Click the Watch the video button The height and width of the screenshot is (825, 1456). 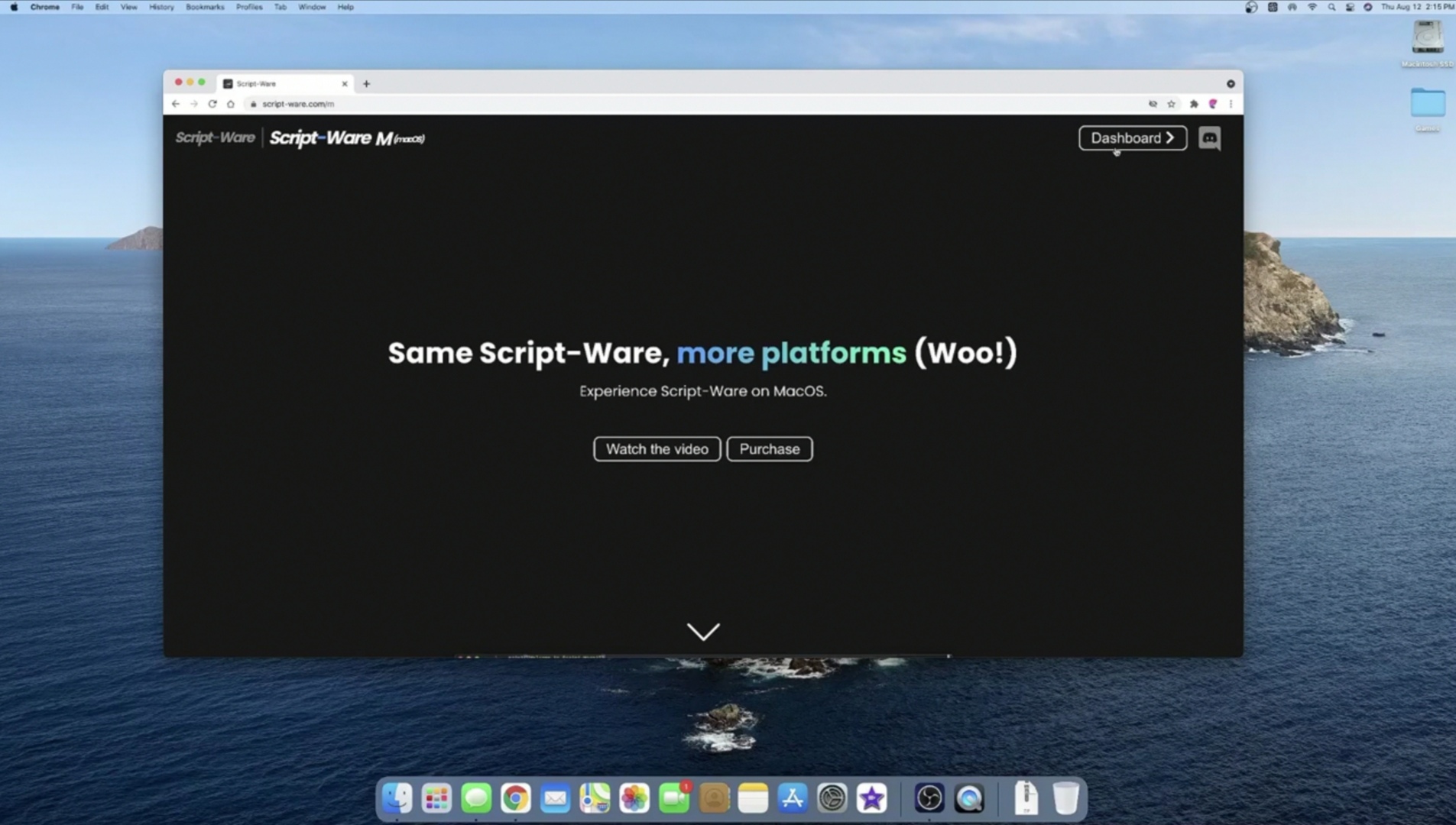(657, 449)
